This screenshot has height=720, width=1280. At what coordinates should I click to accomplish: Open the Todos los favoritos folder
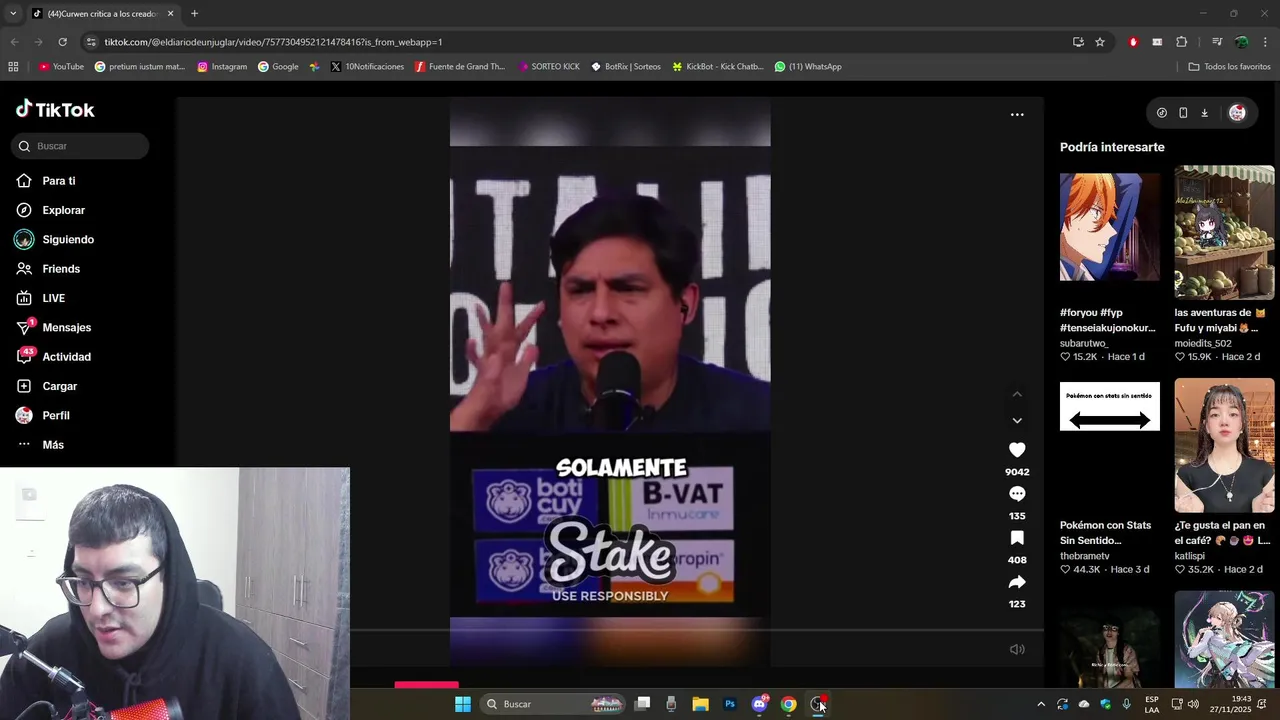pos(1229,67)
